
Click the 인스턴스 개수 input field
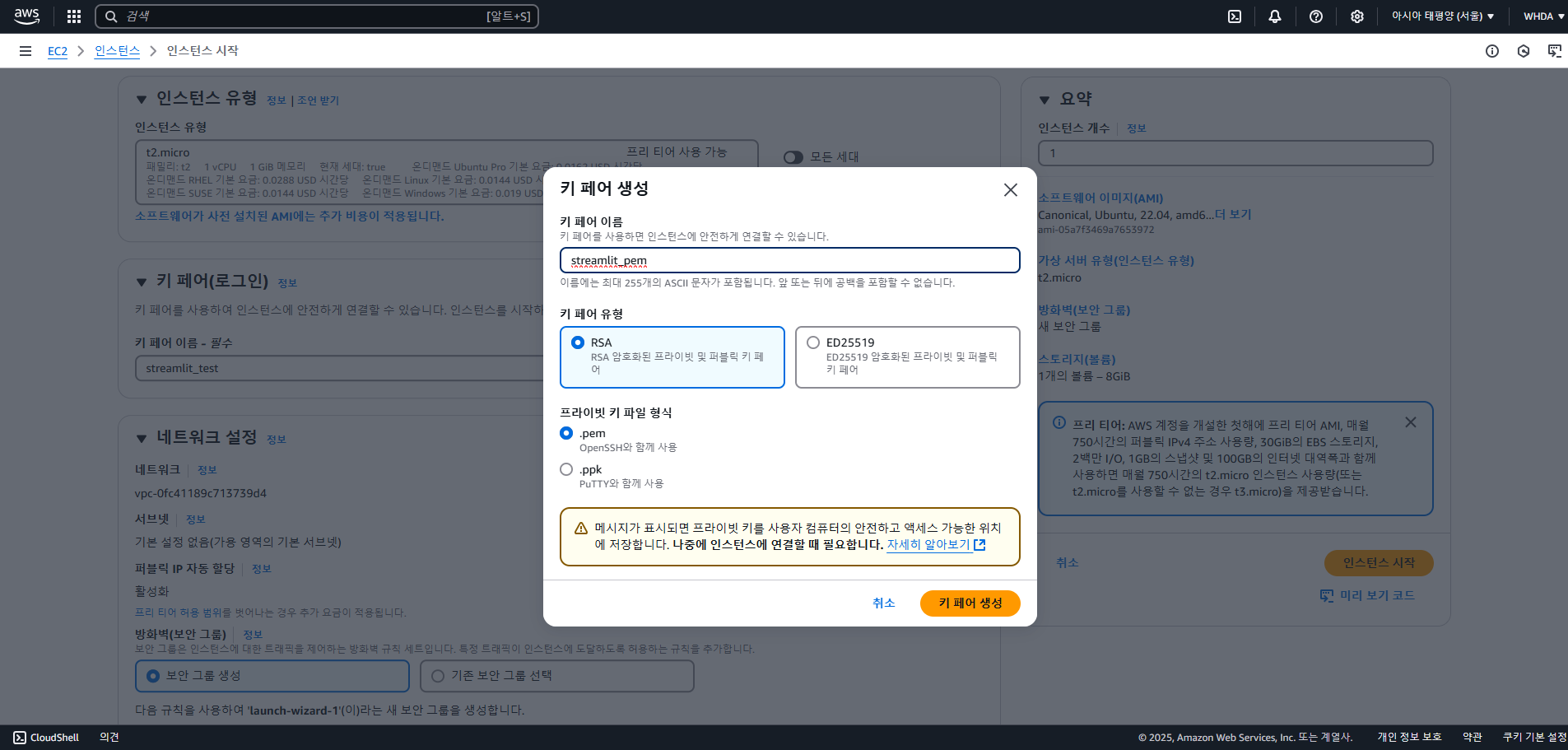[1235, 153]
